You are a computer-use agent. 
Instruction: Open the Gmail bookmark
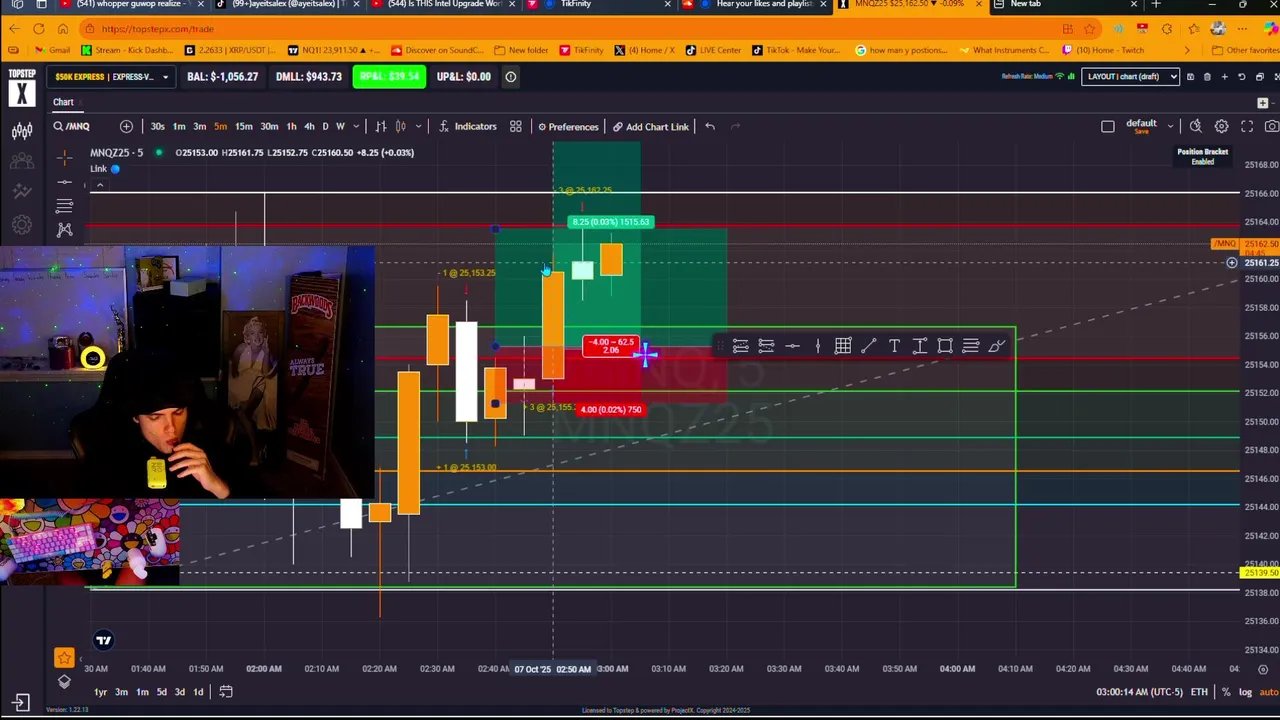[52, 50]
